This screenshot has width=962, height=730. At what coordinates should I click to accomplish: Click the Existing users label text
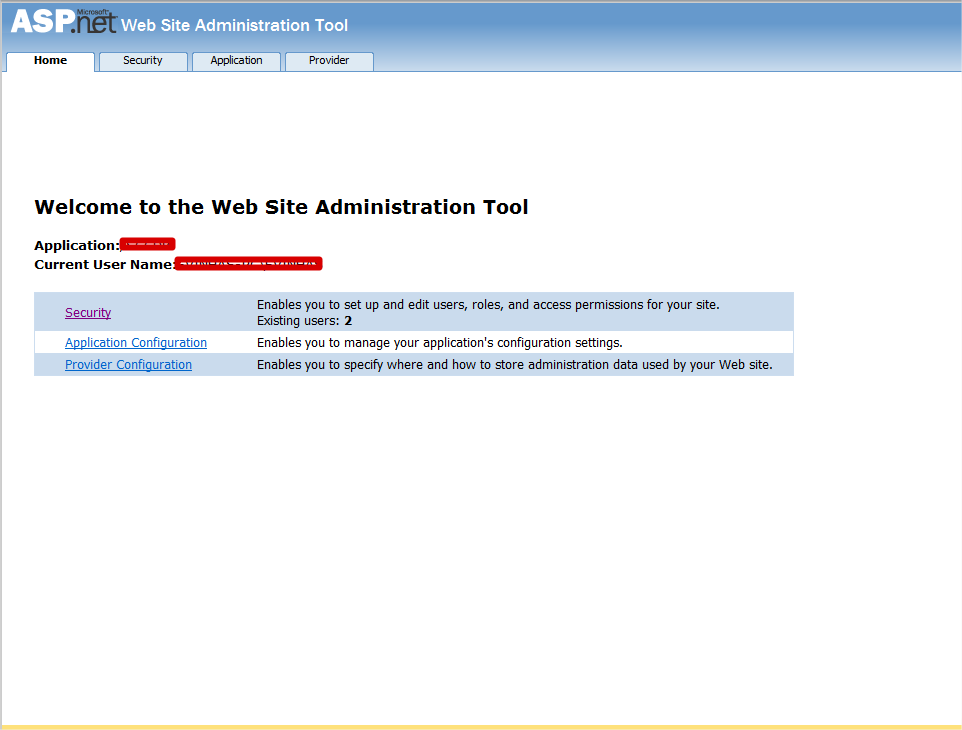coord(298,322)
